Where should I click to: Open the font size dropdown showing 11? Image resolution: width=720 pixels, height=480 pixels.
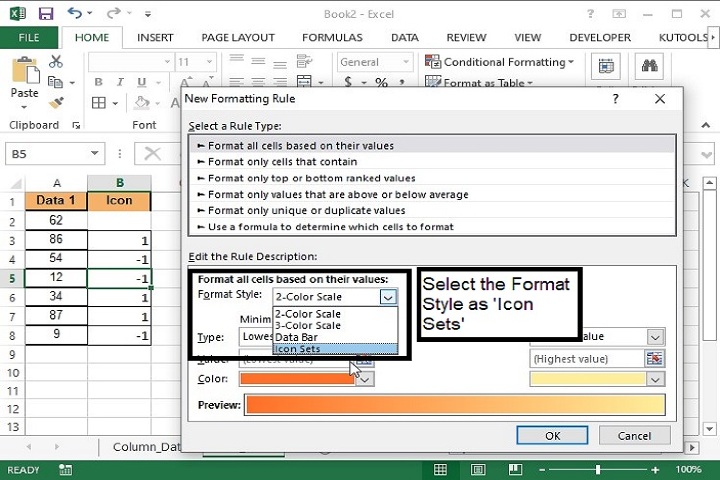[209, 62]
